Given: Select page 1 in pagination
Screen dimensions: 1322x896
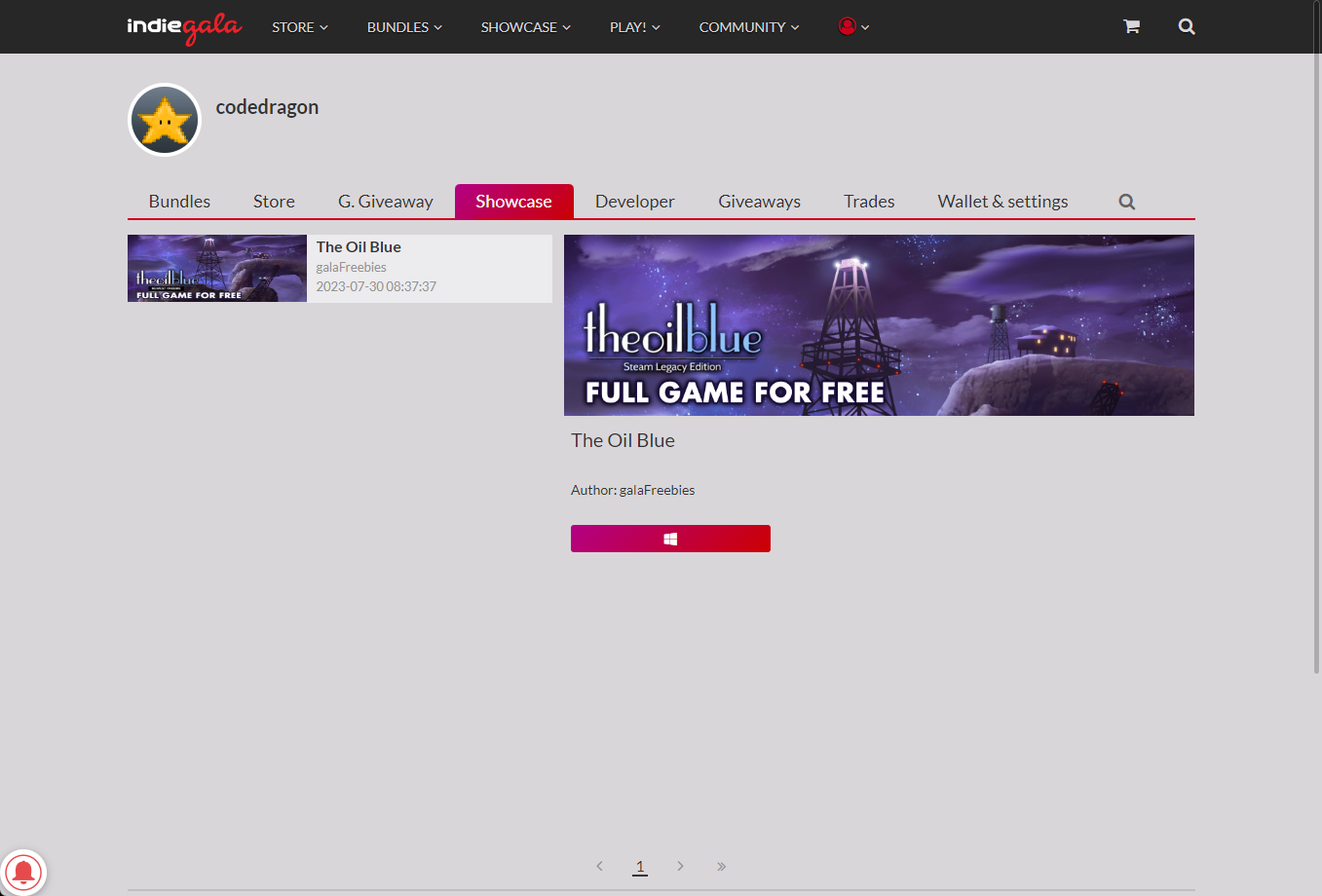Looking at the screenshot, I should tap(640, 866).
